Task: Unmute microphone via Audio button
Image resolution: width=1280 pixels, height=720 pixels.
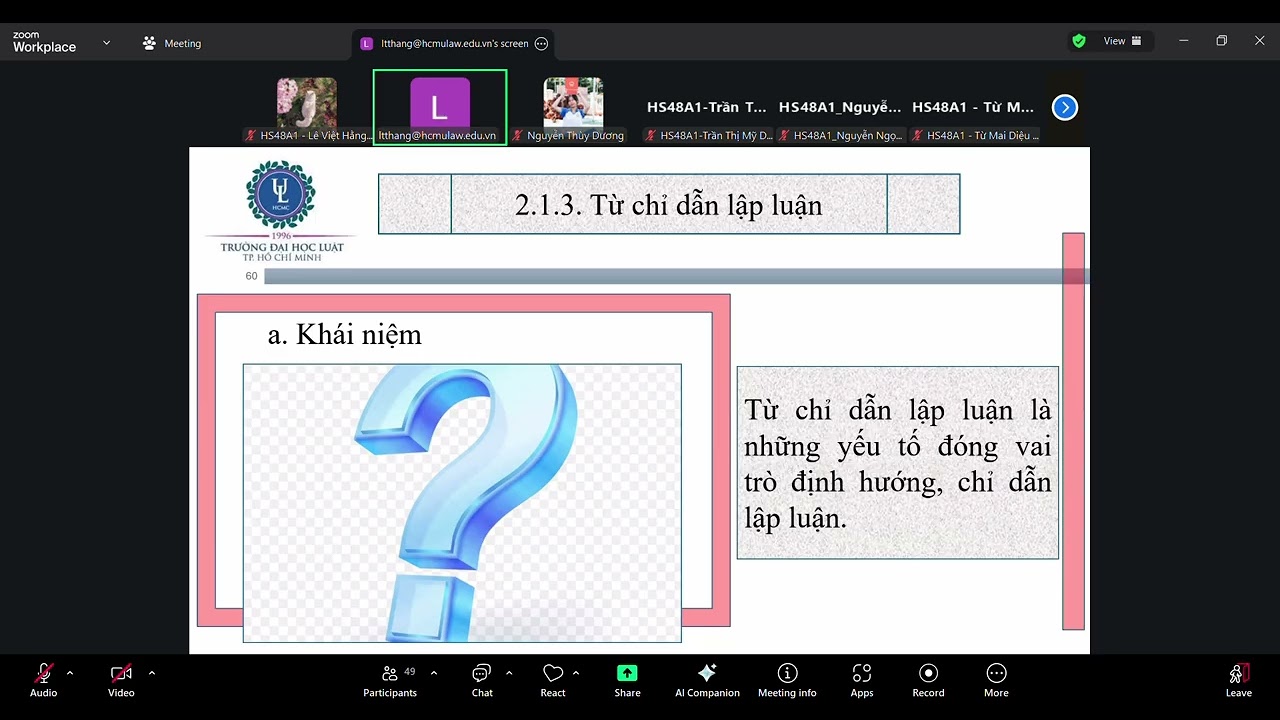Action: pos(43,680)
